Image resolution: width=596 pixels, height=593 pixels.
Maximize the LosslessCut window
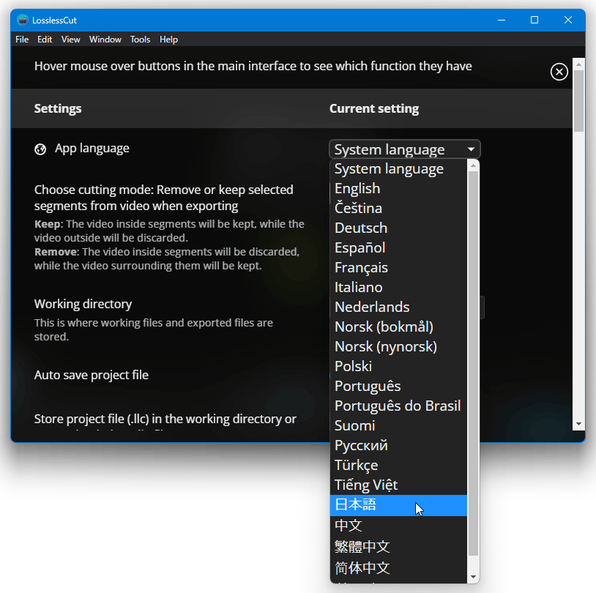point(534,20)
